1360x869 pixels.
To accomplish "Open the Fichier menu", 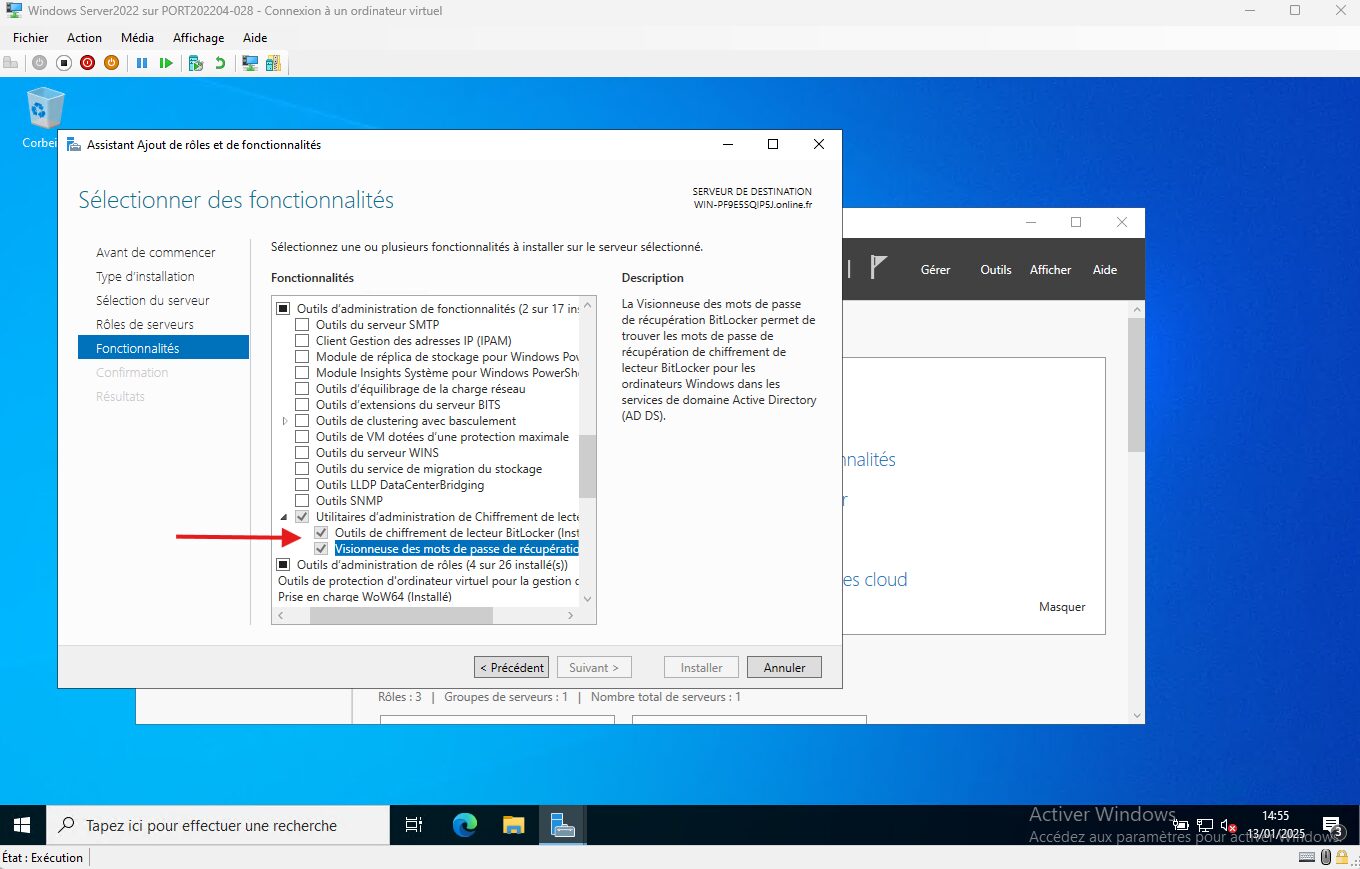I will pos(30,38).
